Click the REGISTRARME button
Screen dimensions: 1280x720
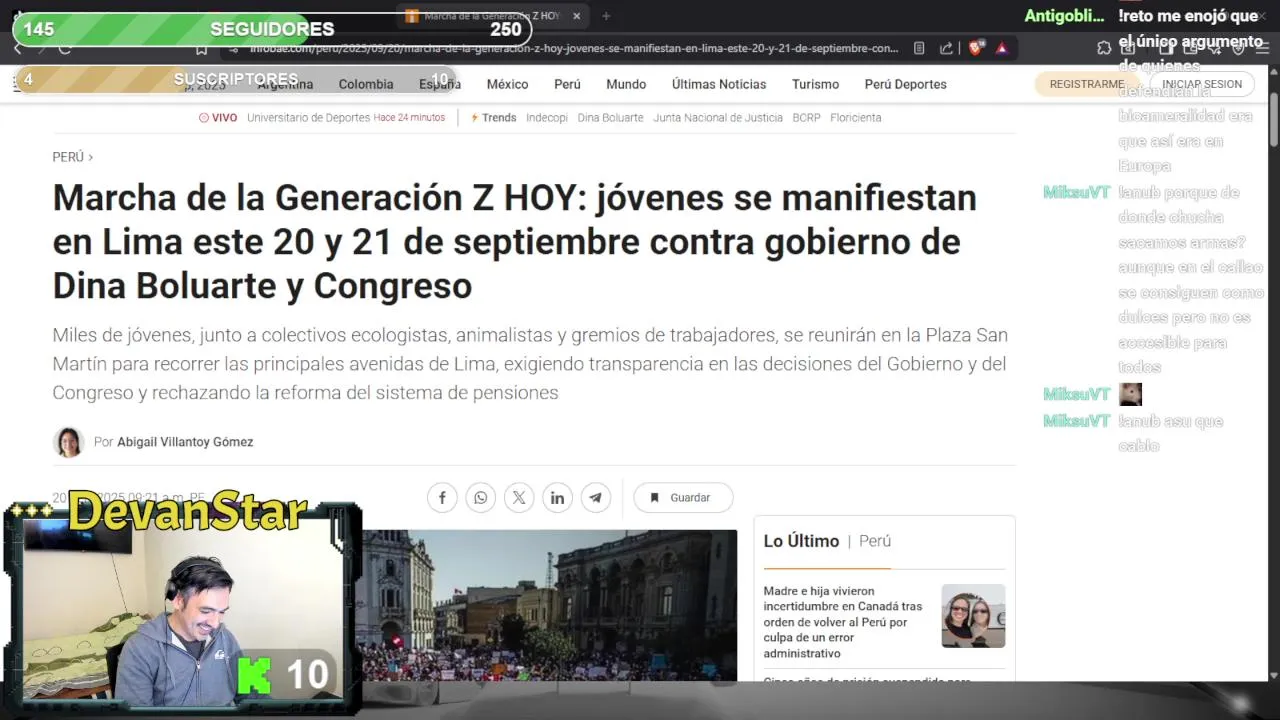tap(1087, 84)
